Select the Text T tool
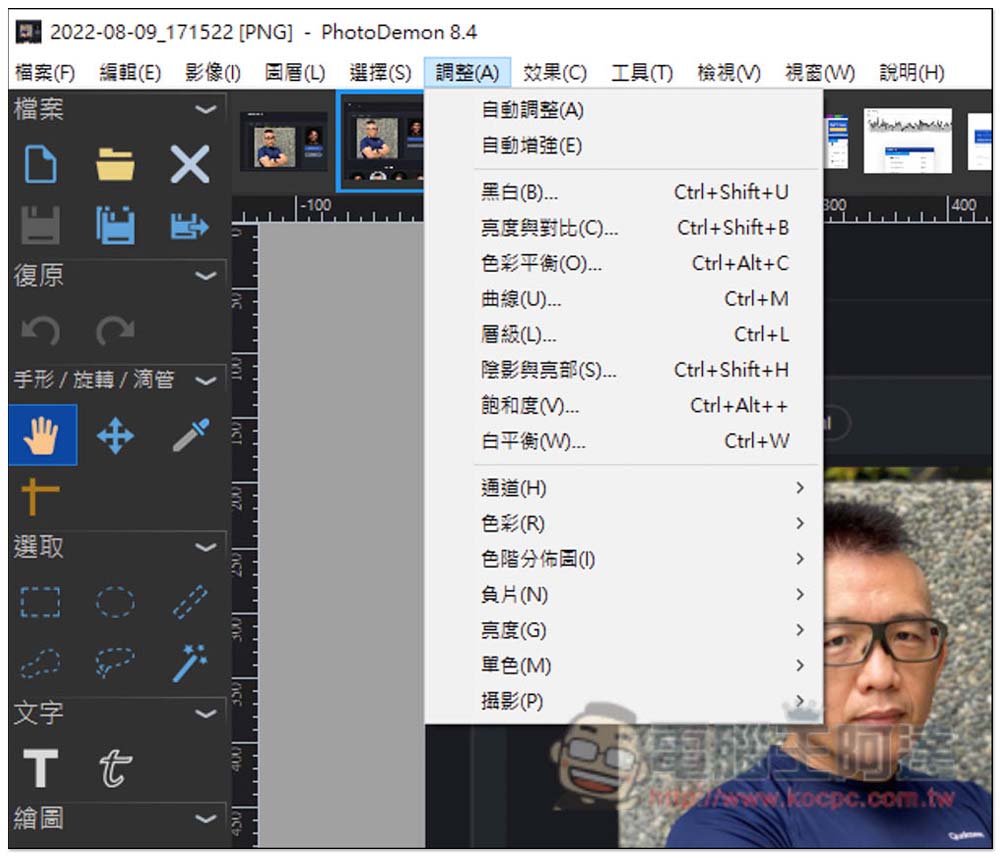 click(x=40, y=769)
